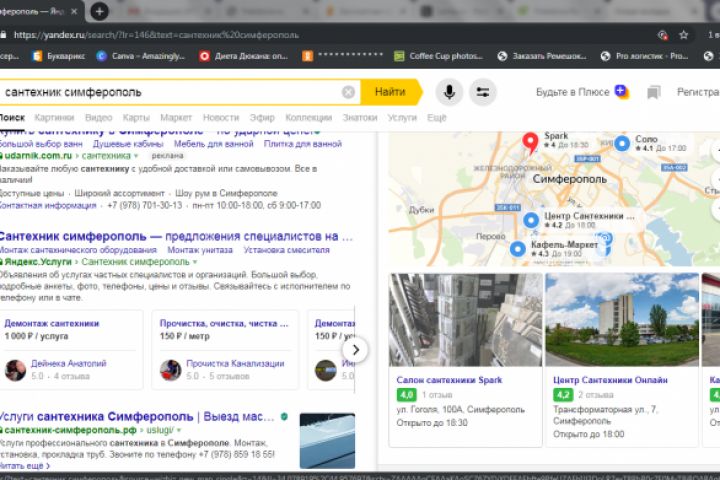Click the yellow Найти search button

(390, 92)
